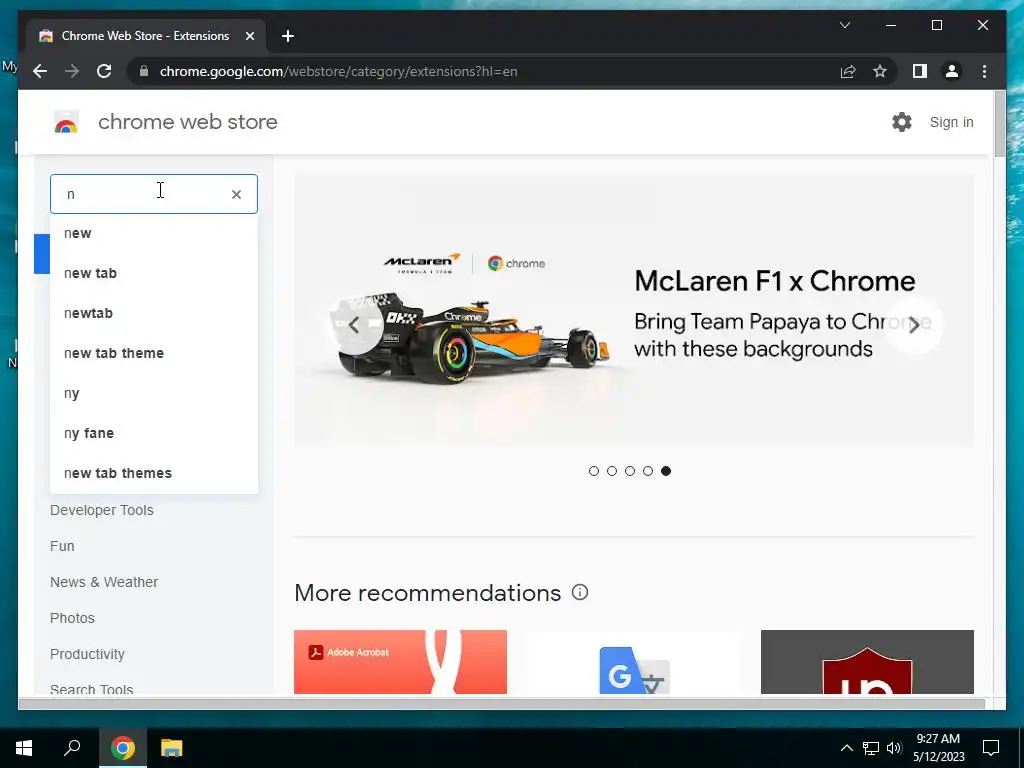Click the Sign in link
This screenshot has width=1024, height=768.
pos(952,122)
